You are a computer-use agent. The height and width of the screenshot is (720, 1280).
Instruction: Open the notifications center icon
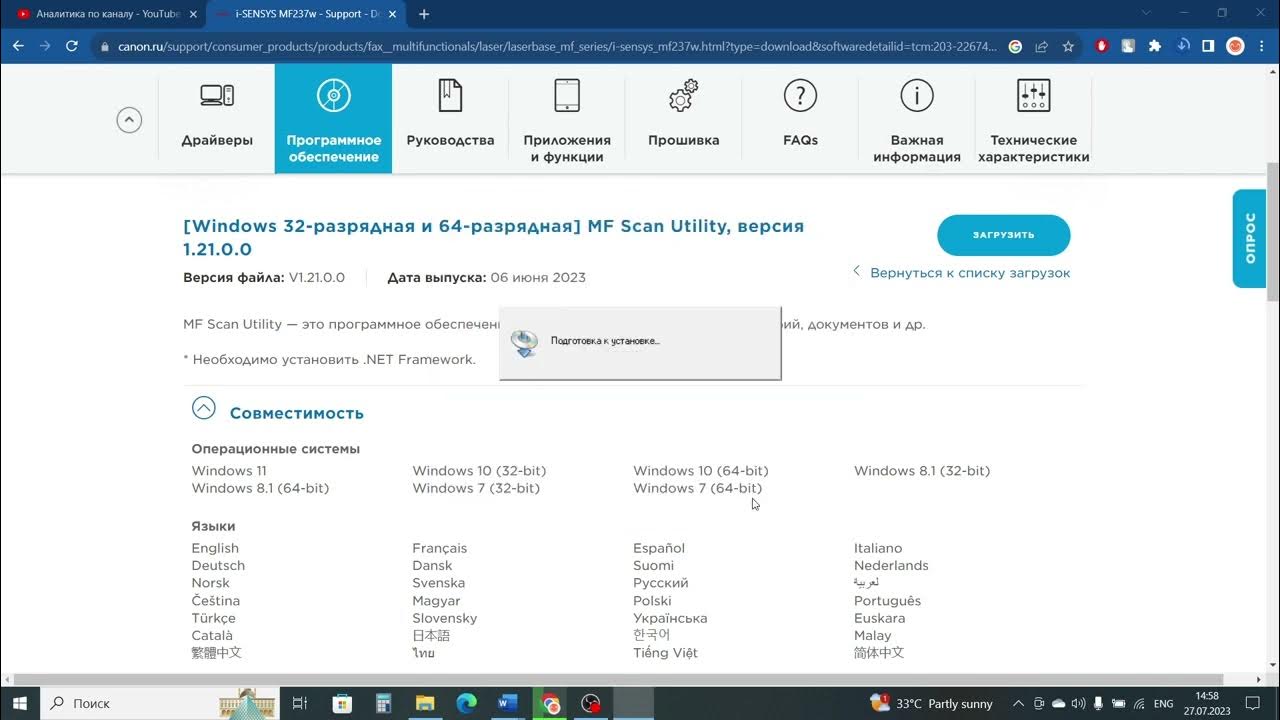coord(1255,703)
